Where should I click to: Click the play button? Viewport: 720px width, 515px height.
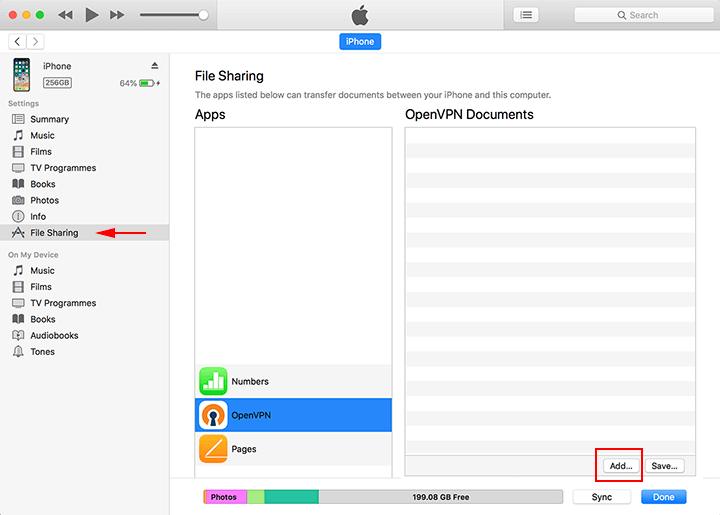[x=92, y=15]
